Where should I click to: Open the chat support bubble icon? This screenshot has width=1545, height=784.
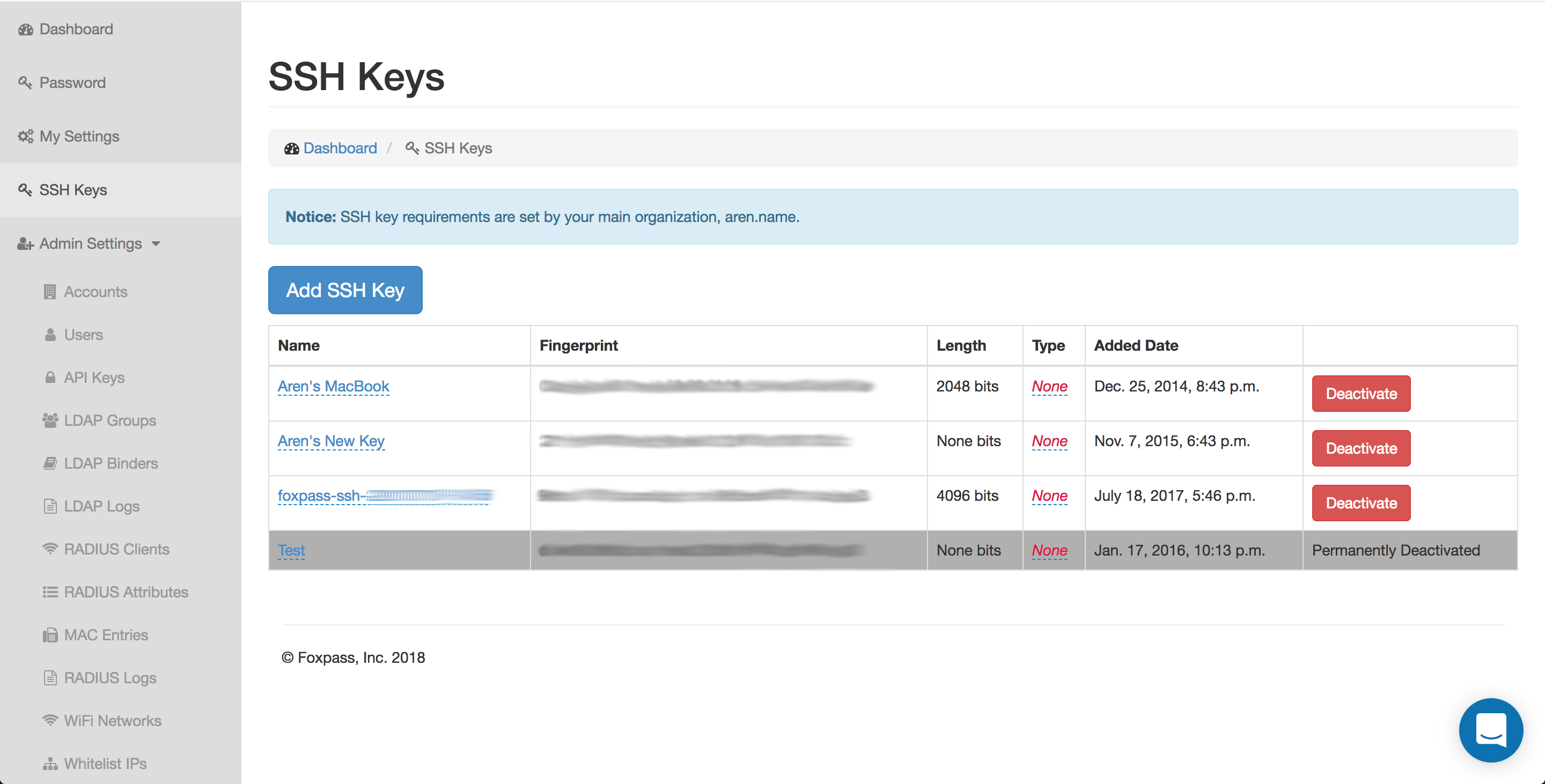1490,729
